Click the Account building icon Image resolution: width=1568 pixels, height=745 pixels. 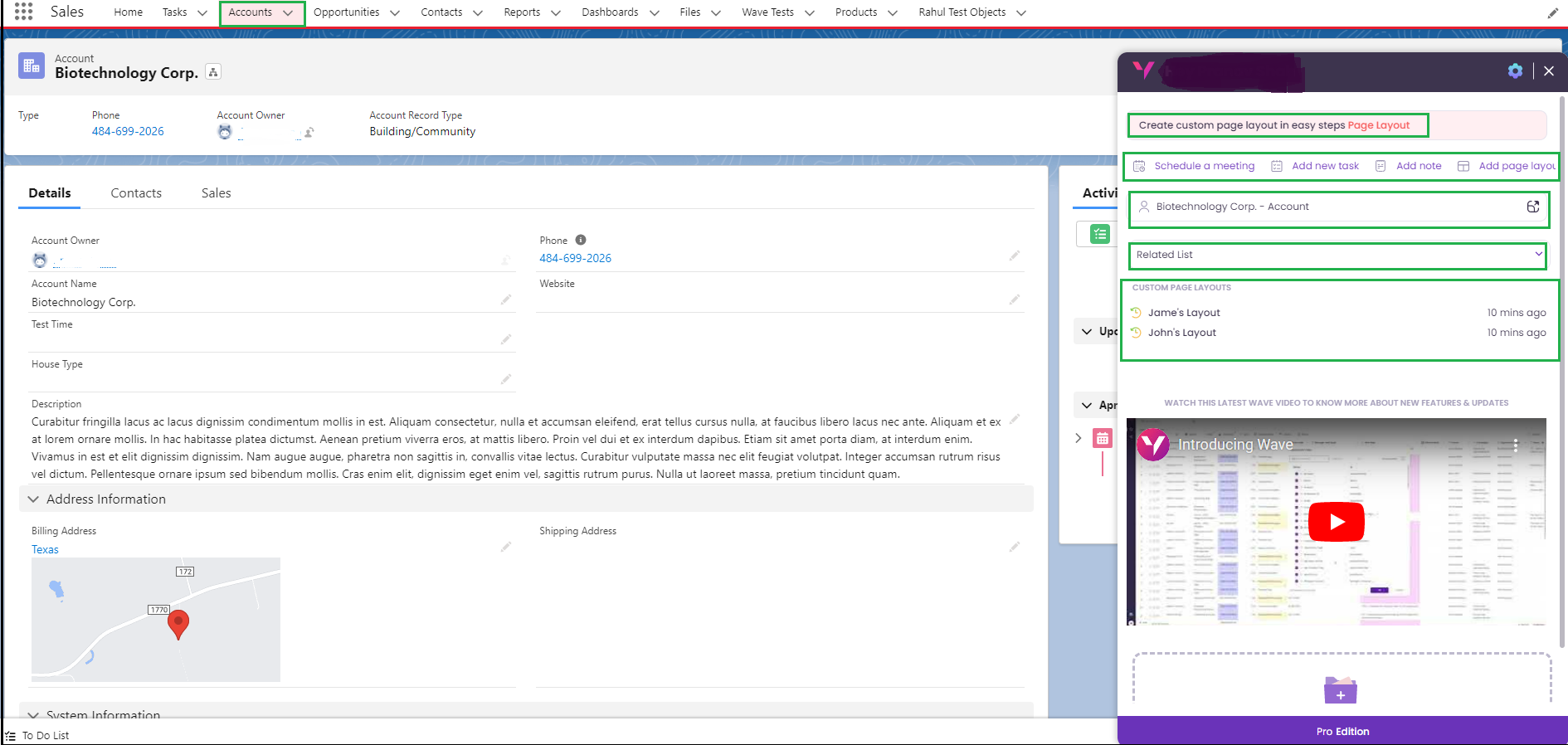pos(32,66)
